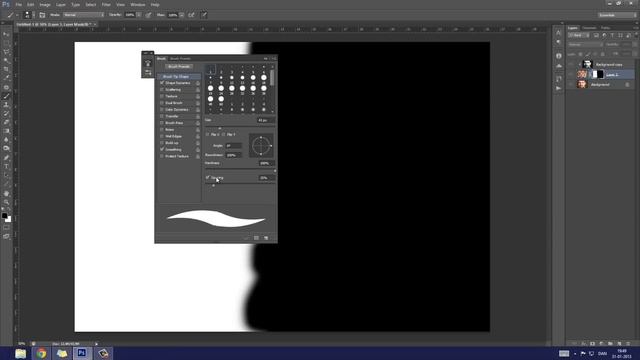Enable the Color Dynamics checkbox
The height and width of the screenshot is (360, 640).
pos(162,109)
